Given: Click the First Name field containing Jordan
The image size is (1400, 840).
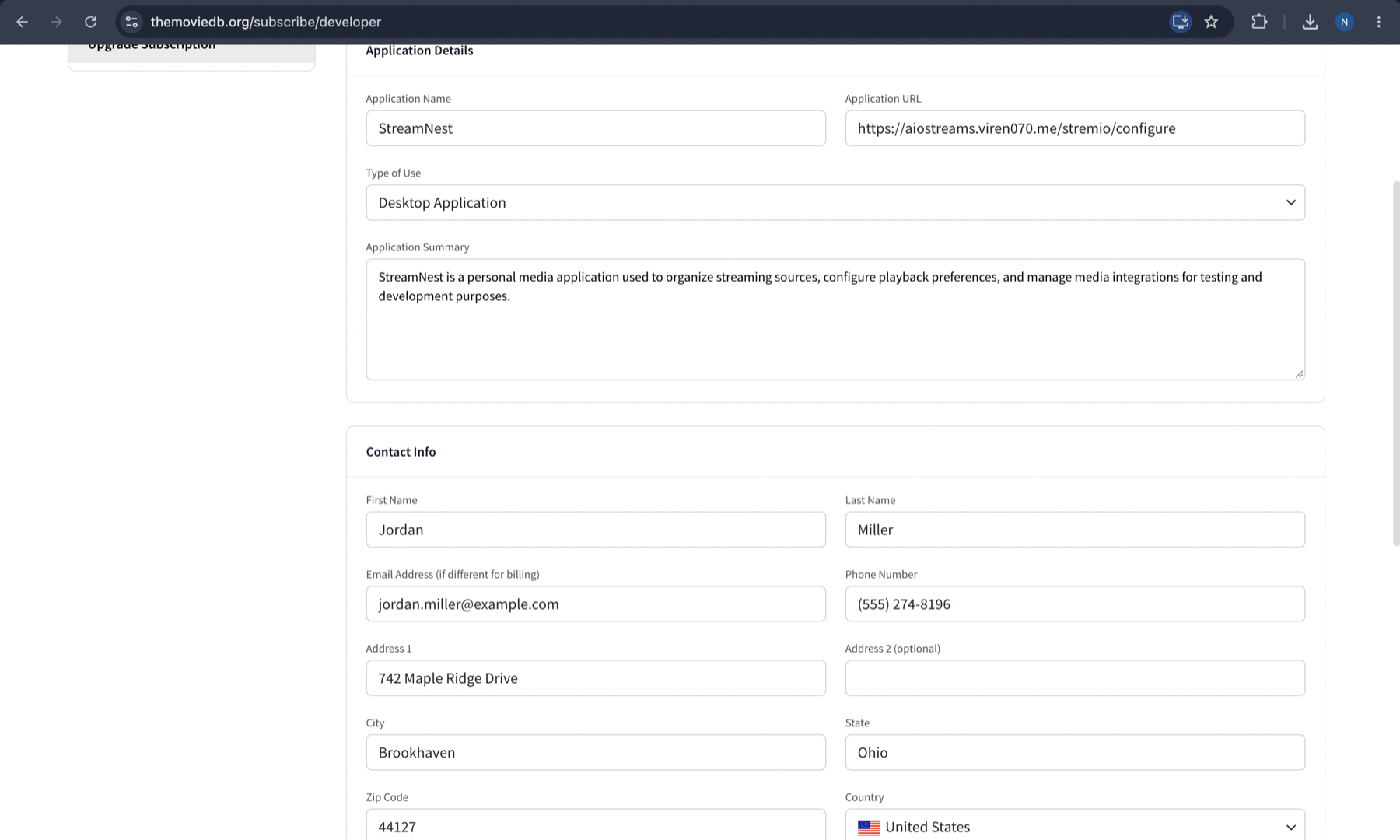Looking at the screenshot, I should [x=596, y=530].
